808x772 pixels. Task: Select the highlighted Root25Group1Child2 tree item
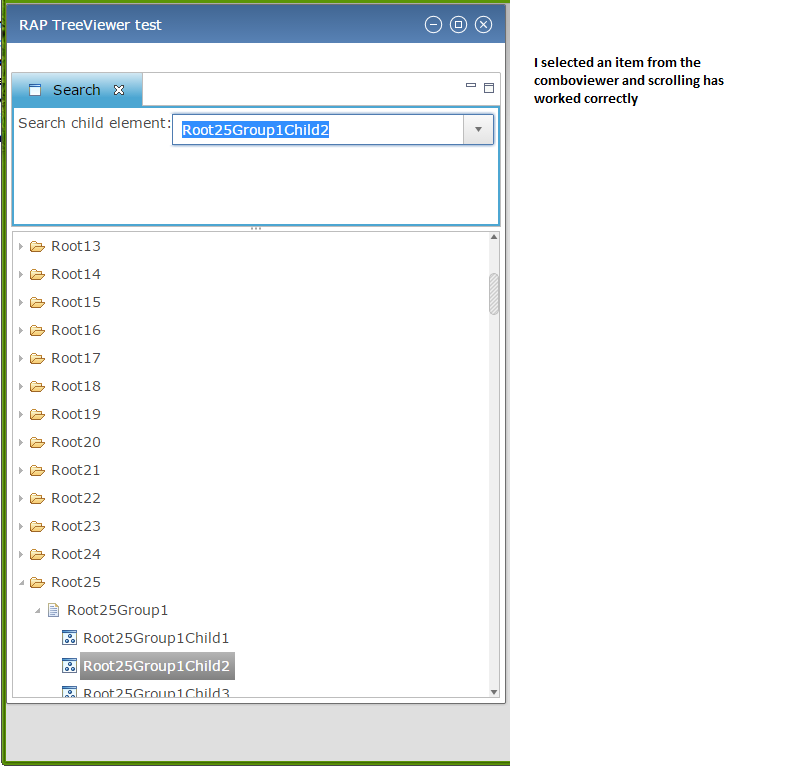tap(157, 666)
